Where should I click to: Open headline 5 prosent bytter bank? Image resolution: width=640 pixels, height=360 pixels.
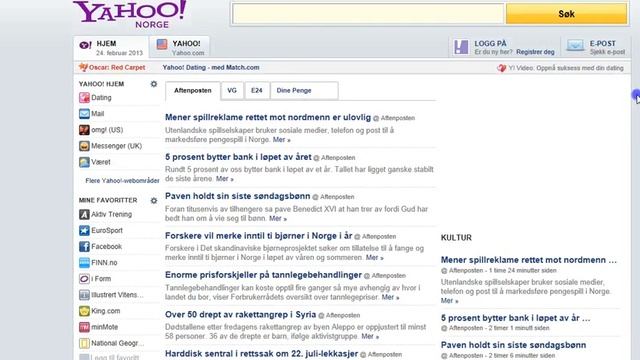(x=238, y=157)
